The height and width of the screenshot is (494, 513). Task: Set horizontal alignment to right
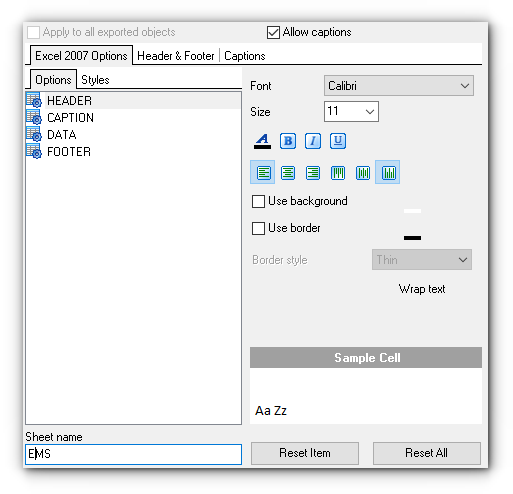[x=313, y=173]
